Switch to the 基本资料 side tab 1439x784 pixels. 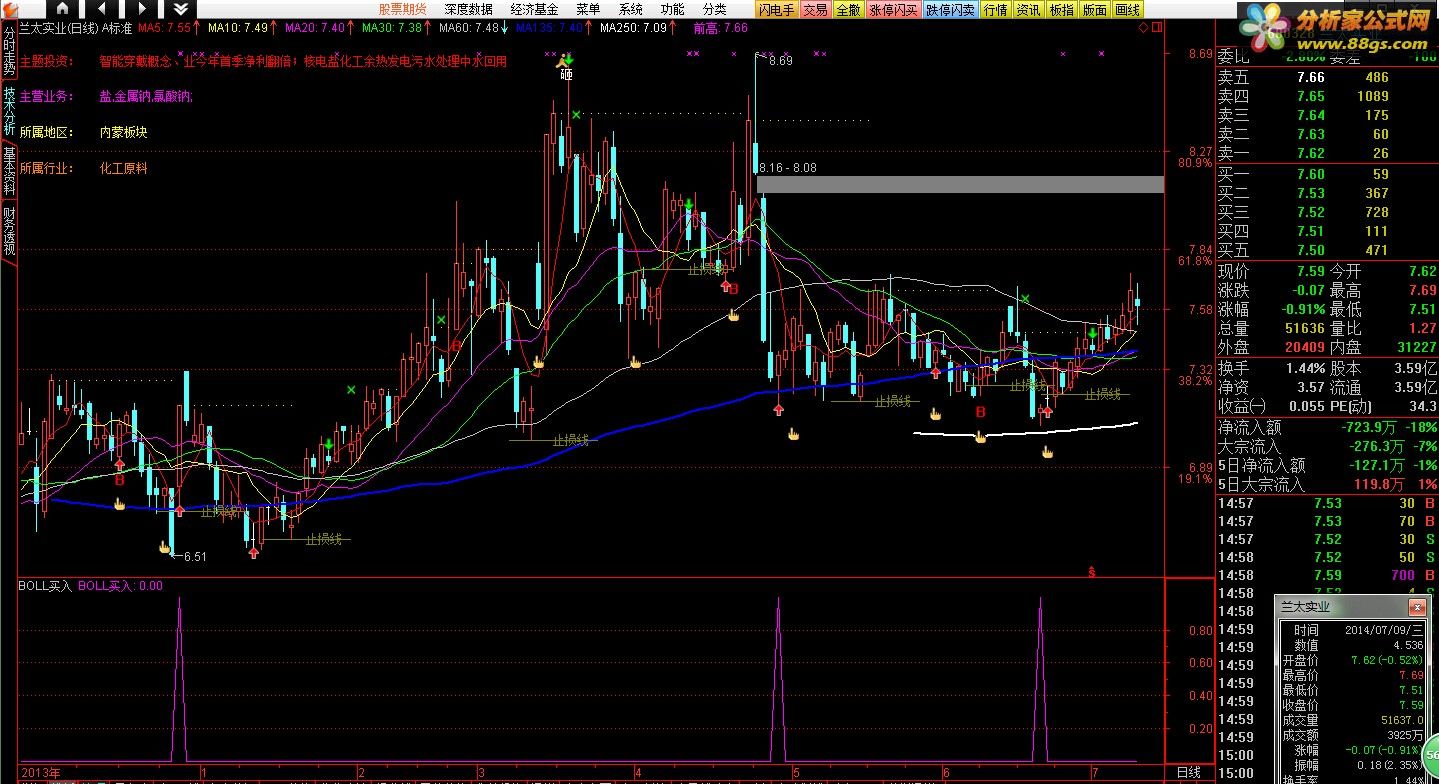tap(9, 170)
